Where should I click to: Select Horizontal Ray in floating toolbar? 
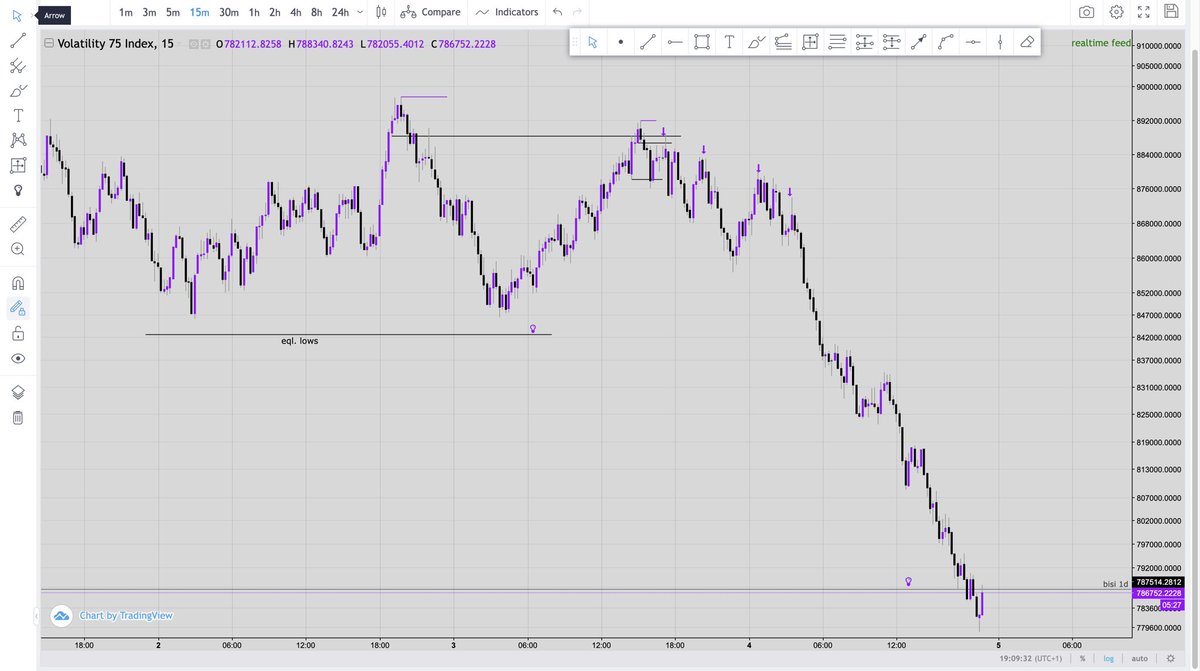(x=675, y=42)
